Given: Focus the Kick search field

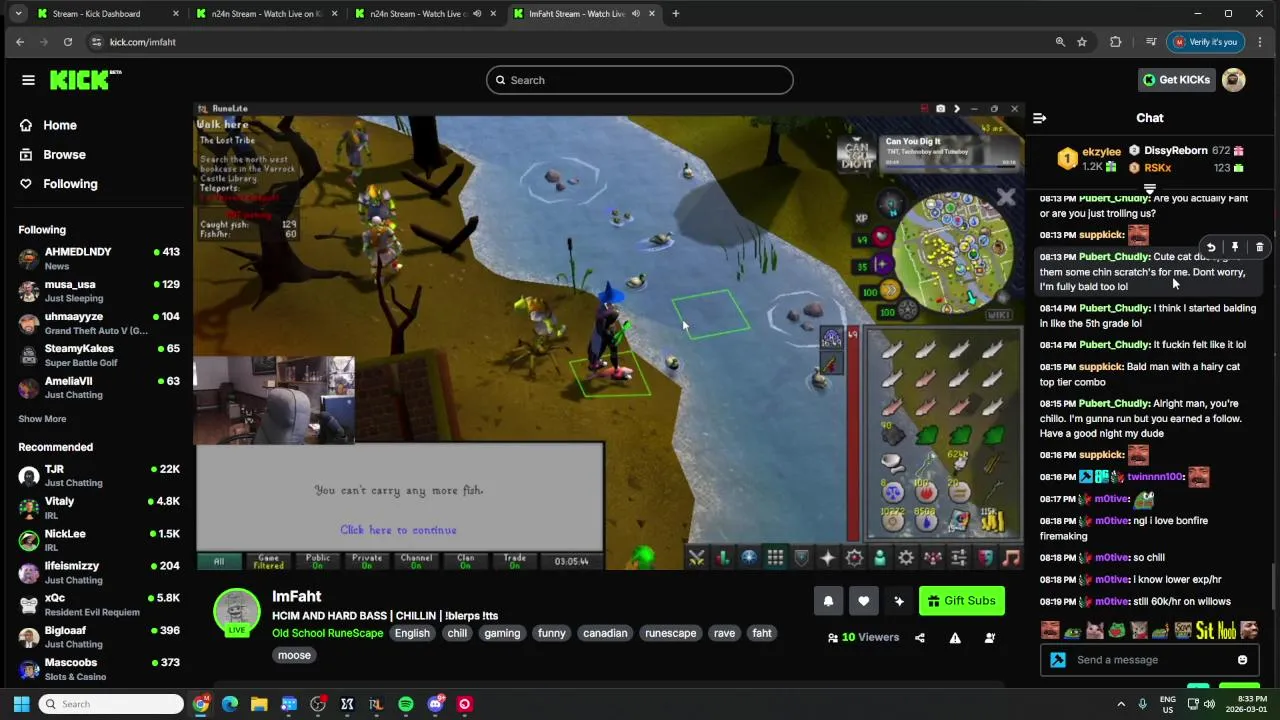Looking at the screenshot, I should [x=640, y=80].
